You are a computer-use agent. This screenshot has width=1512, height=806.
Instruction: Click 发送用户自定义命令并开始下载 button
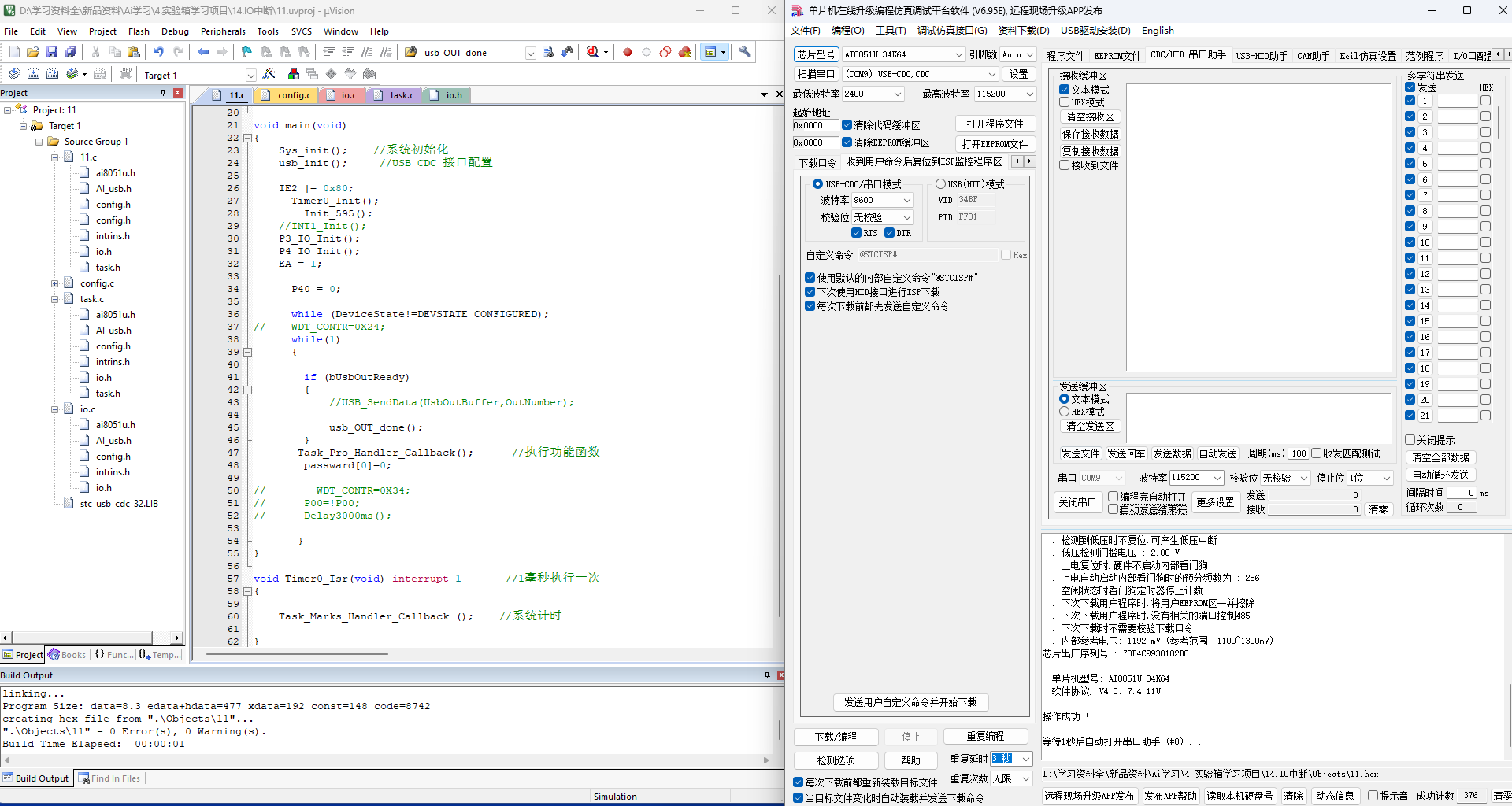click(x=910, y=702)
